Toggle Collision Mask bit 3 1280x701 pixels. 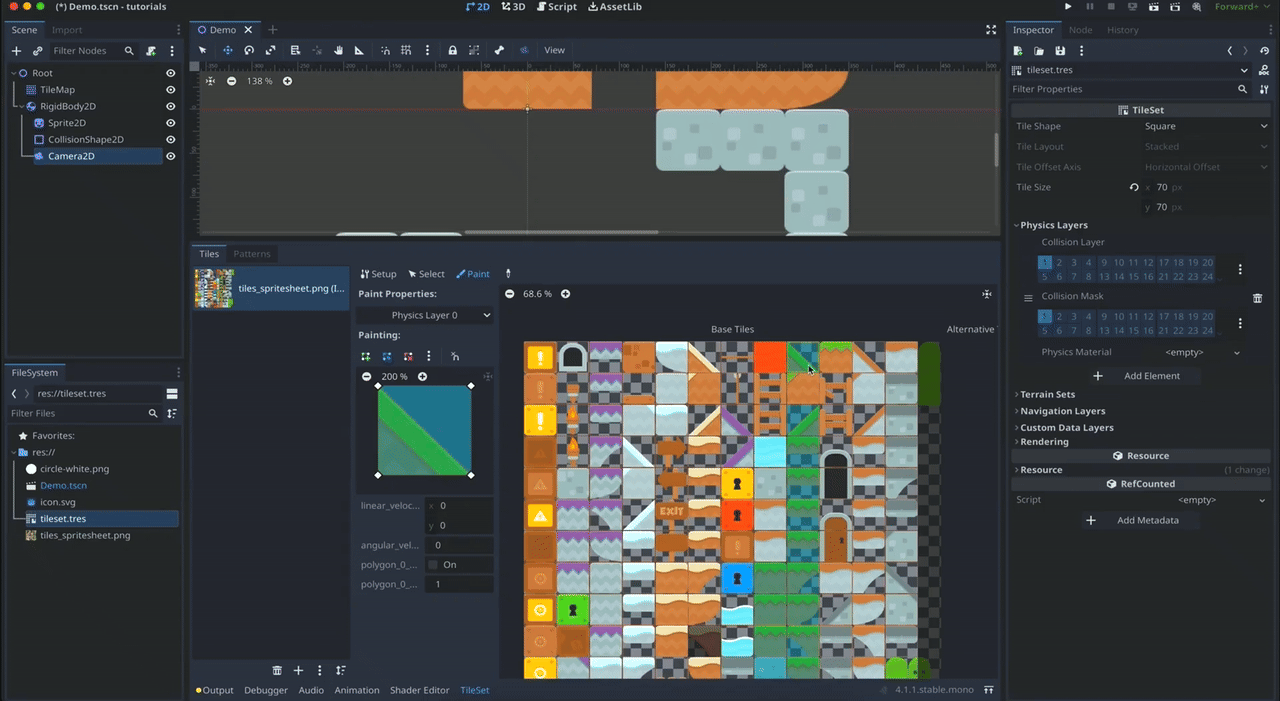click(1074, 317)
